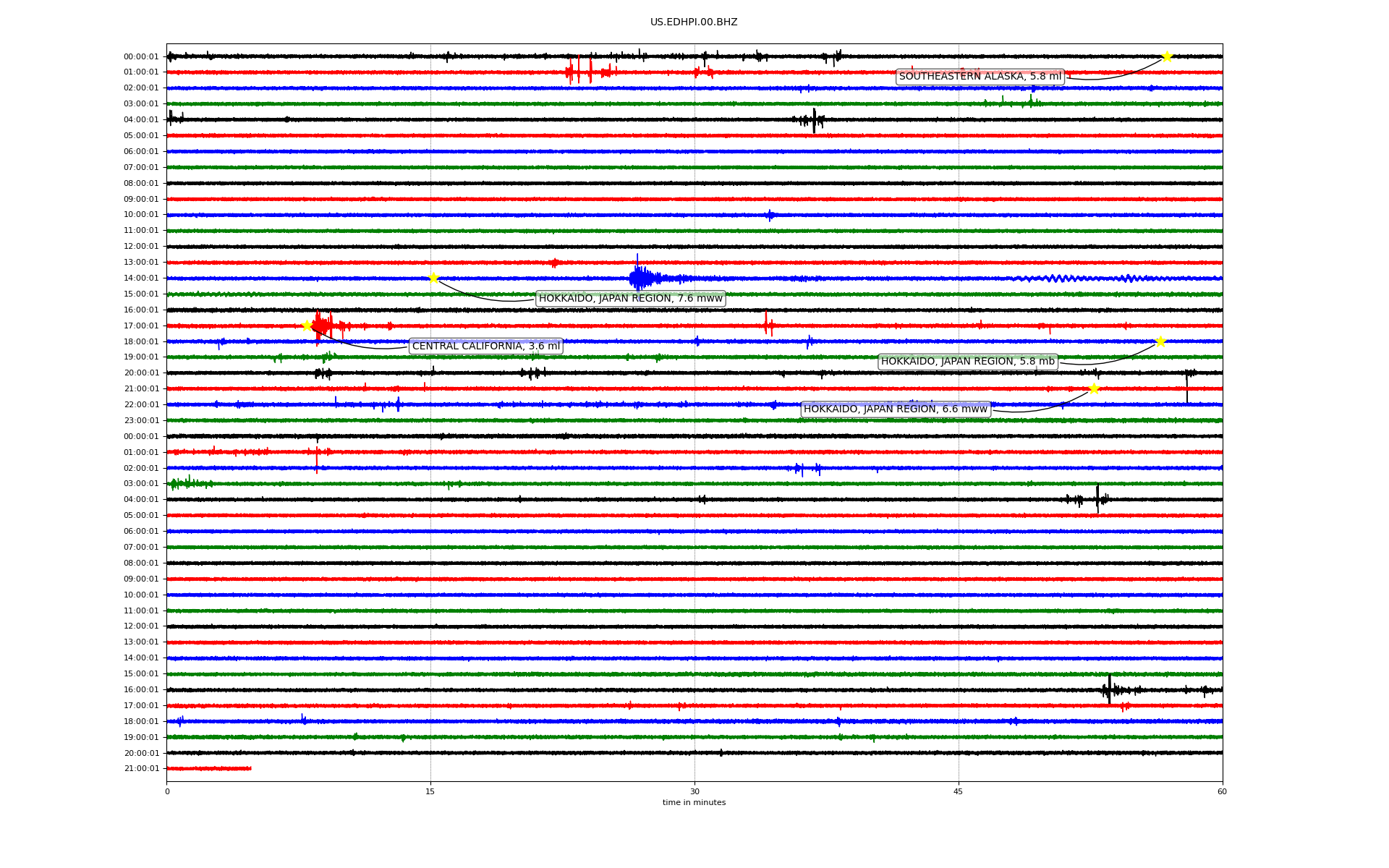Viewport: 1389px width, 868px height.
Task: Click the HOKKAIDO, JAPAN REGION, 7.6 mww label
Action: [630, 299]
